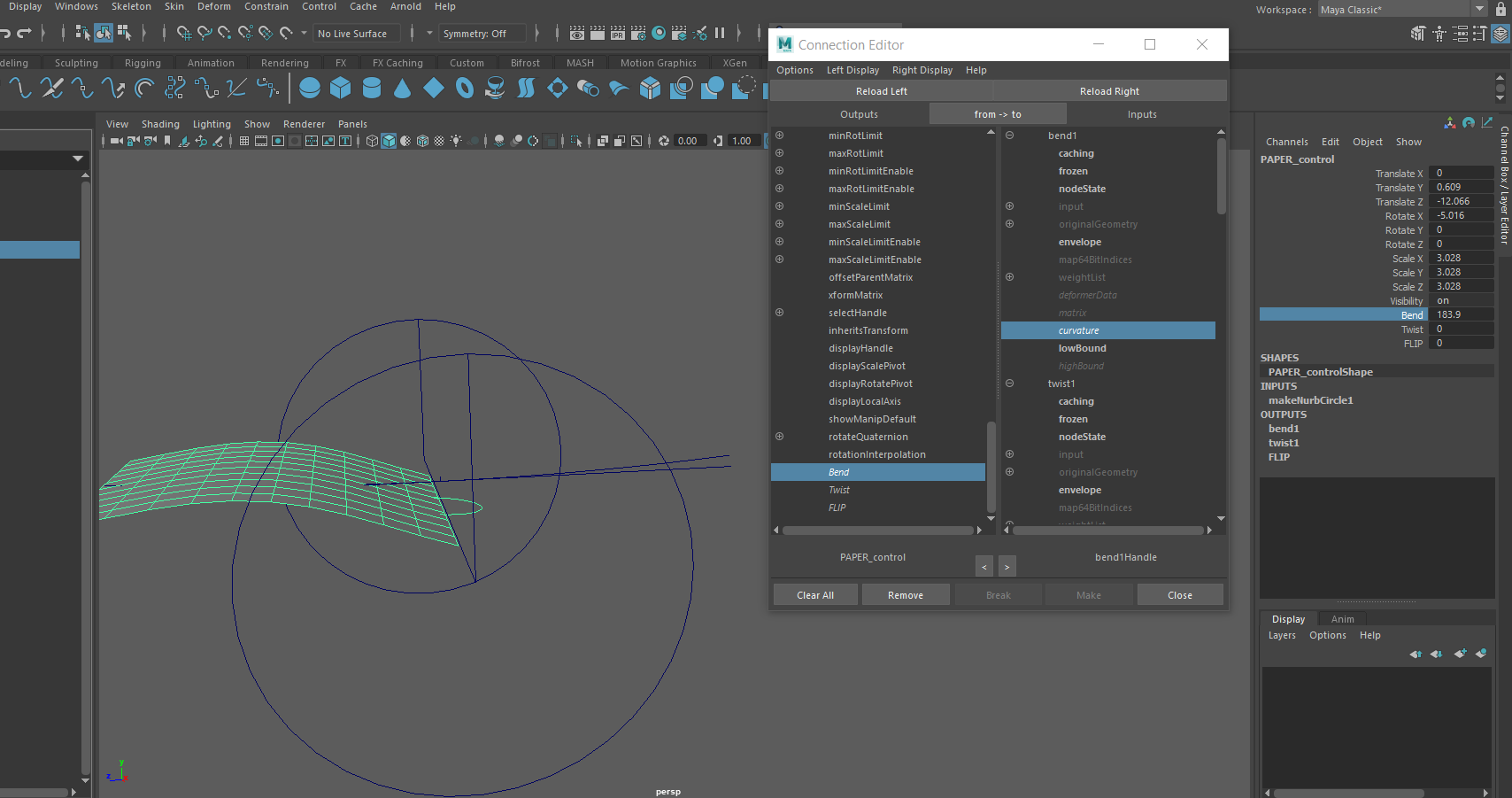This screenshot has width=1512, height=798.
Task: Click the Clear All button
Action: coord(814,594)
